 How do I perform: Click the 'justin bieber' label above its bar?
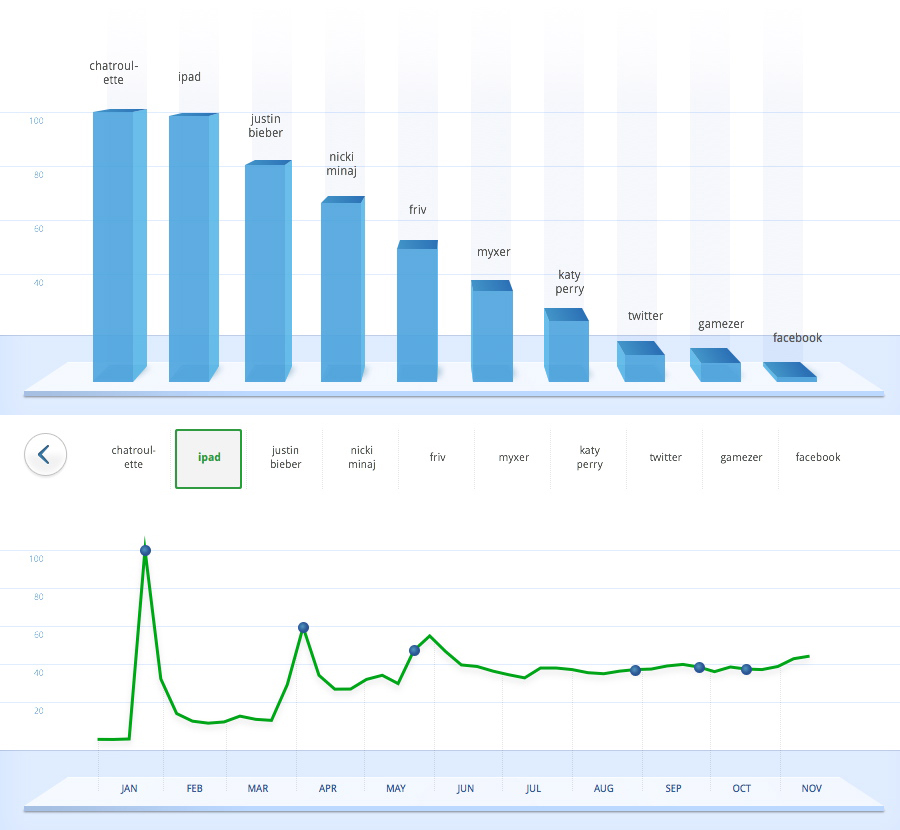[x=265, y=126]
